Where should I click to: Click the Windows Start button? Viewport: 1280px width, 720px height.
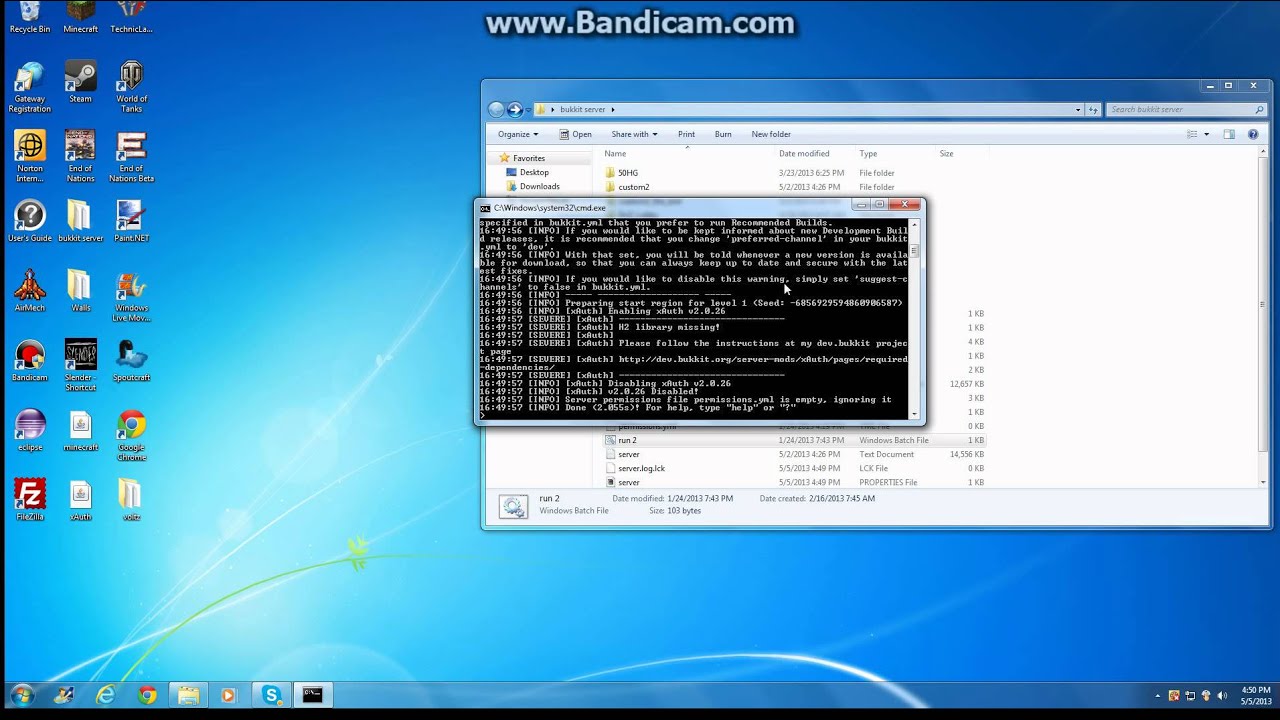point(21,695)
